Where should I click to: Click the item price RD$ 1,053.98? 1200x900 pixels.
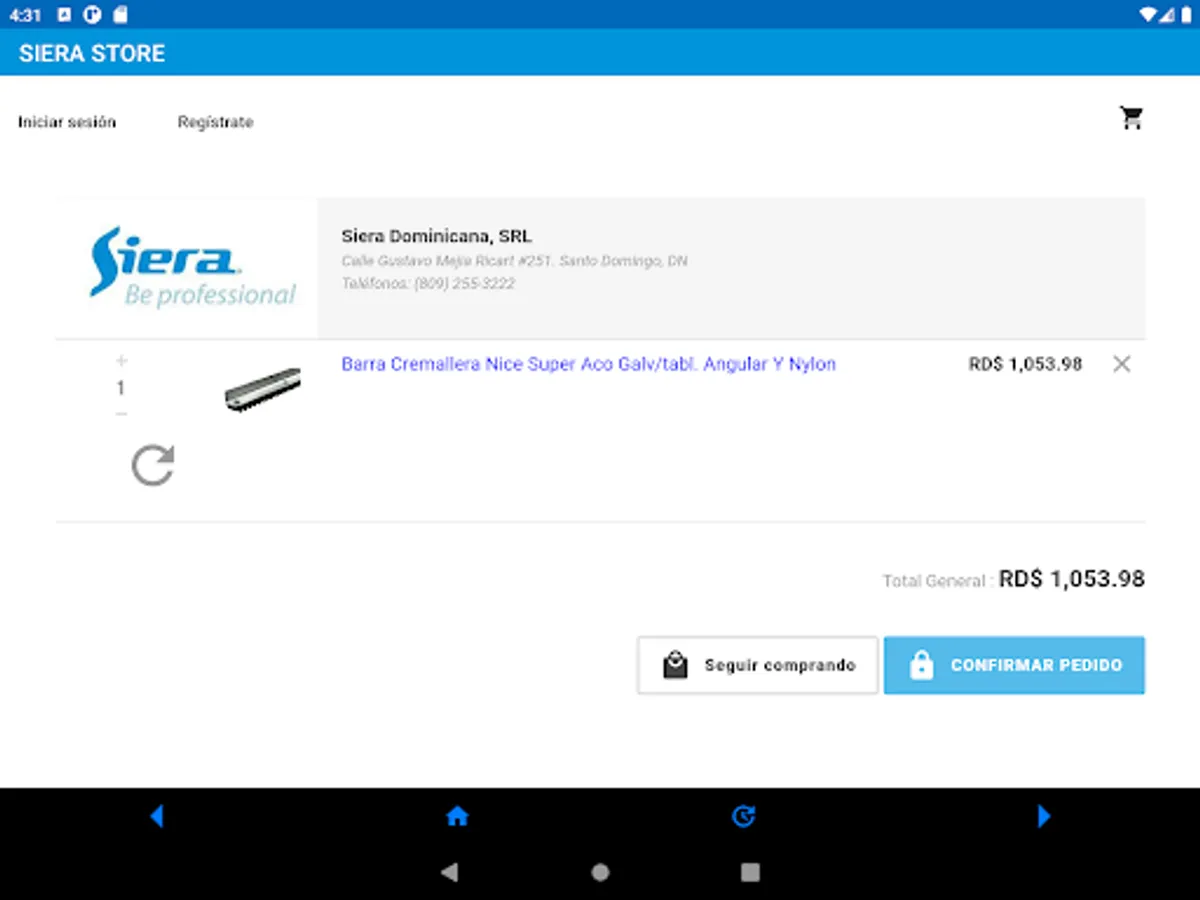pyautogui.click(x=1025, y=364)
